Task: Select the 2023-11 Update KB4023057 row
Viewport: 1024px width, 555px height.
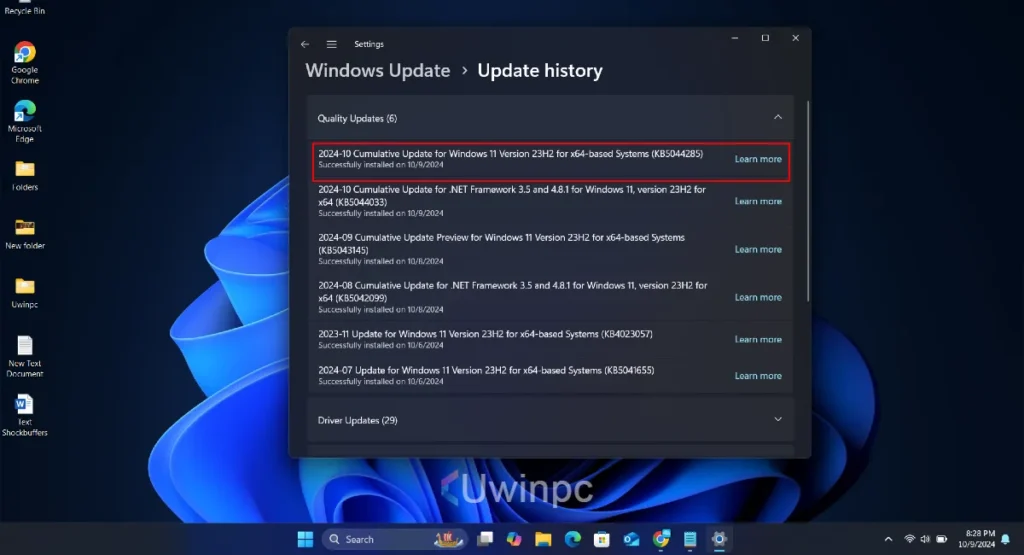Action: pyautogui.click(x=551, y=340)
